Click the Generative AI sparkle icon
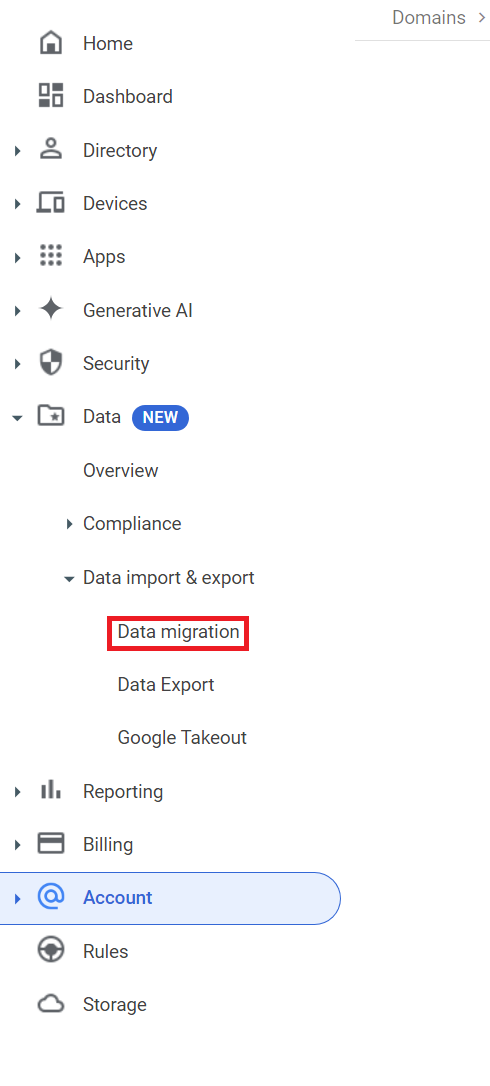Image resolution: width=490 pixels, height=1086 pixels. pos(51,310)
